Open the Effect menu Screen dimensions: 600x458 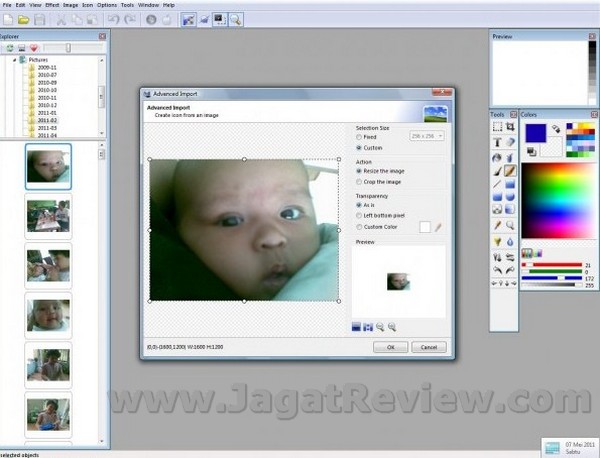(50, 5)
